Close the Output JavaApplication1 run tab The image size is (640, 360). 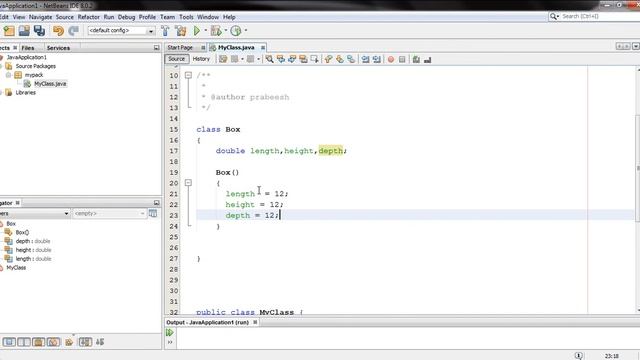(255, 322)
